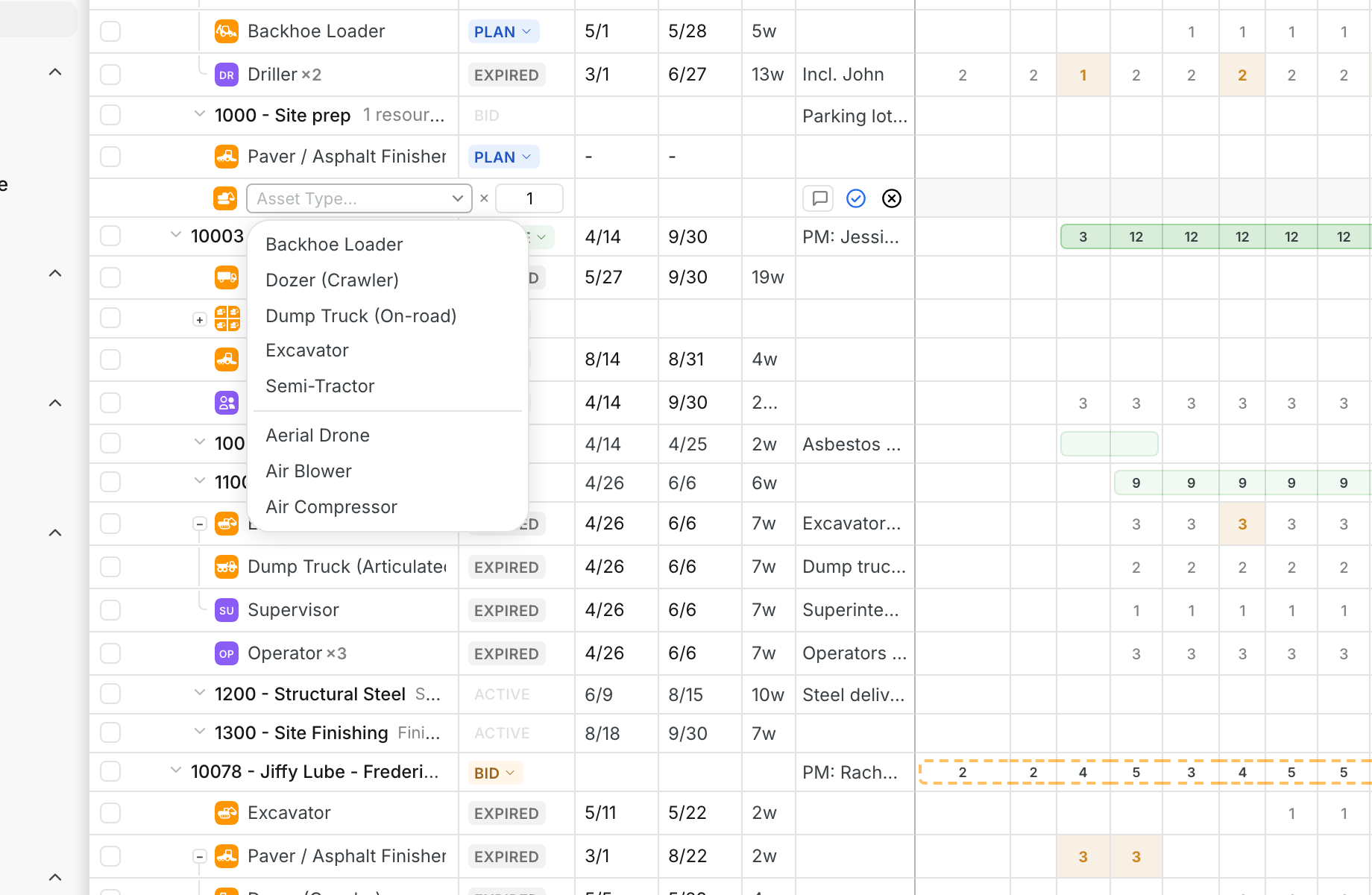Viewport: 1372px width, 895px height.
Task: Click the excavator icon in 7w Excavator row
Action: (227, 524)
